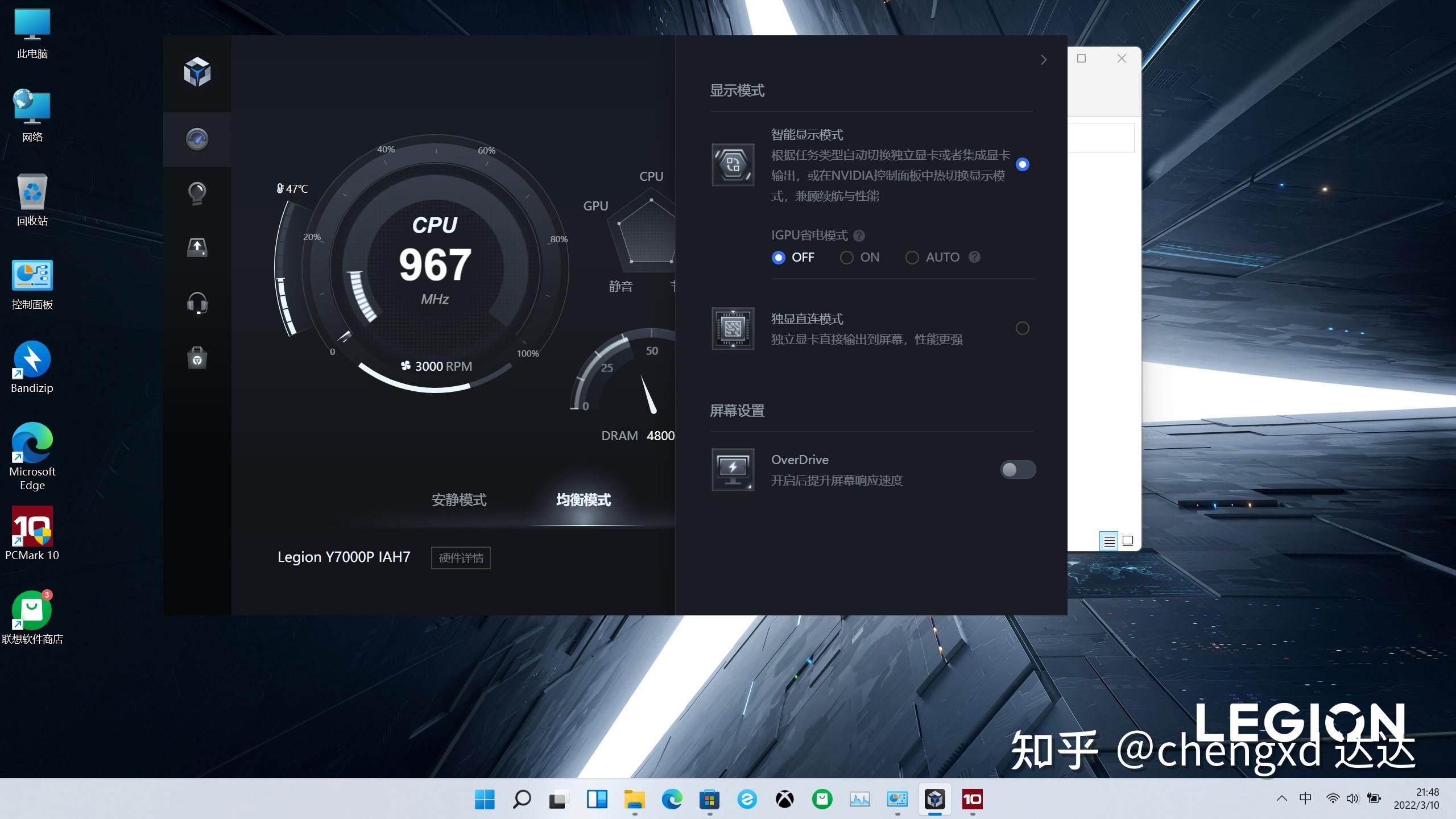1456x819 pixels.
Task: Open the upload/update sidebar icon
Action: pyautogui.click(x=197, y=247)
